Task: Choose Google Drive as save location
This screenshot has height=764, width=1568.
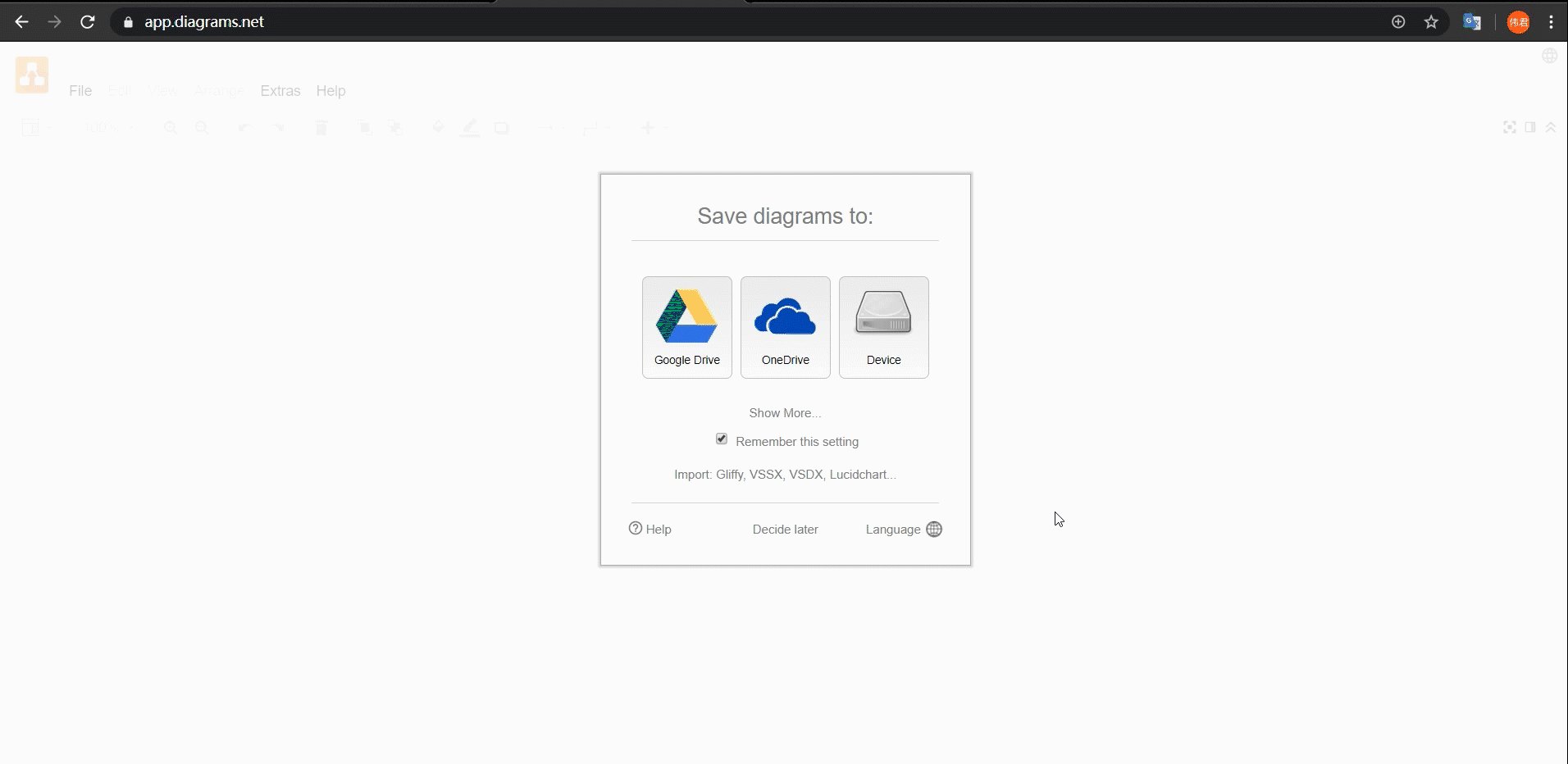Action: tap(687, 327)
